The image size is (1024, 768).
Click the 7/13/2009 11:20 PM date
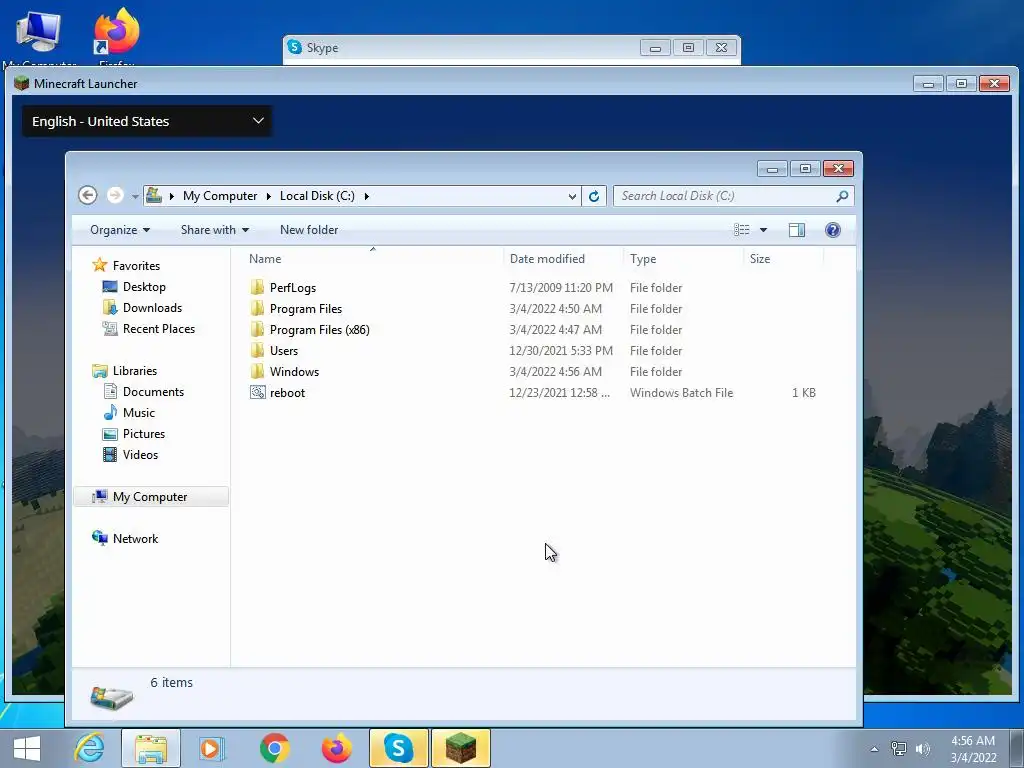561,287
